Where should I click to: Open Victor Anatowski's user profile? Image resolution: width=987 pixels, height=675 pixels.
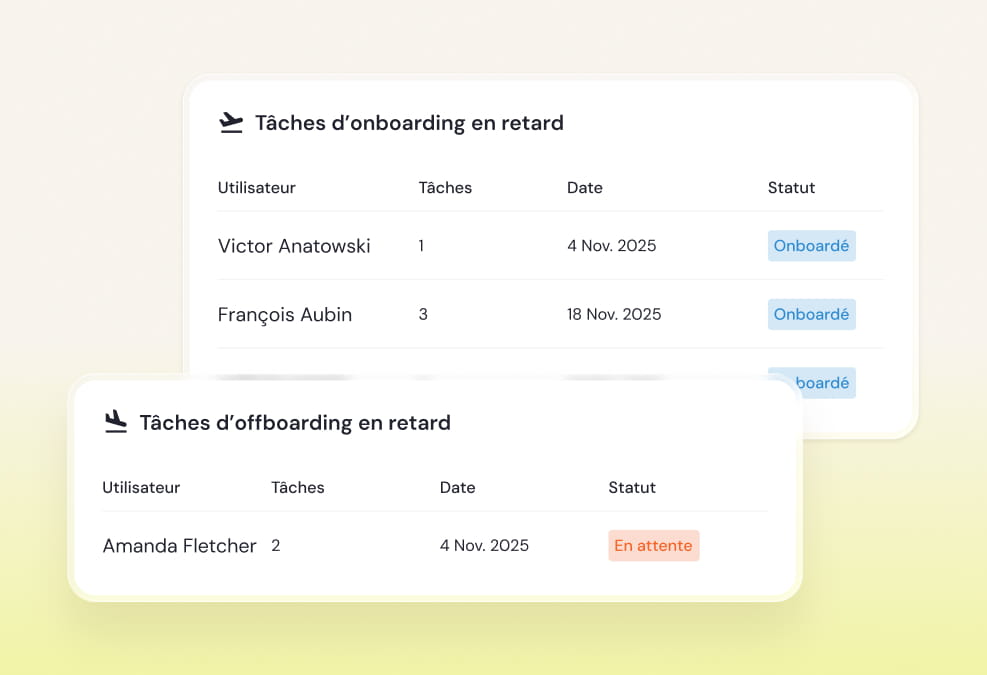(x=293, y=245)
